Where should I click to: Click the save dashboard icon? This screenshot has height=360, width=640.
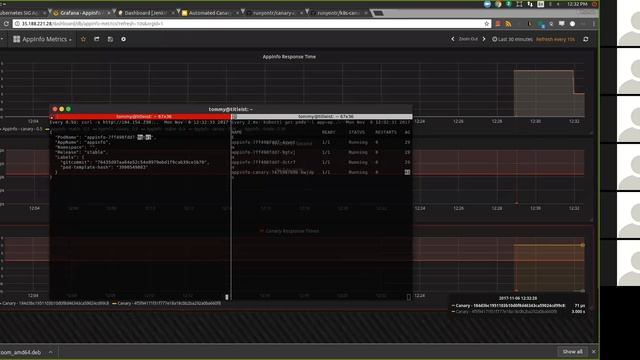(x=110, y=39)
